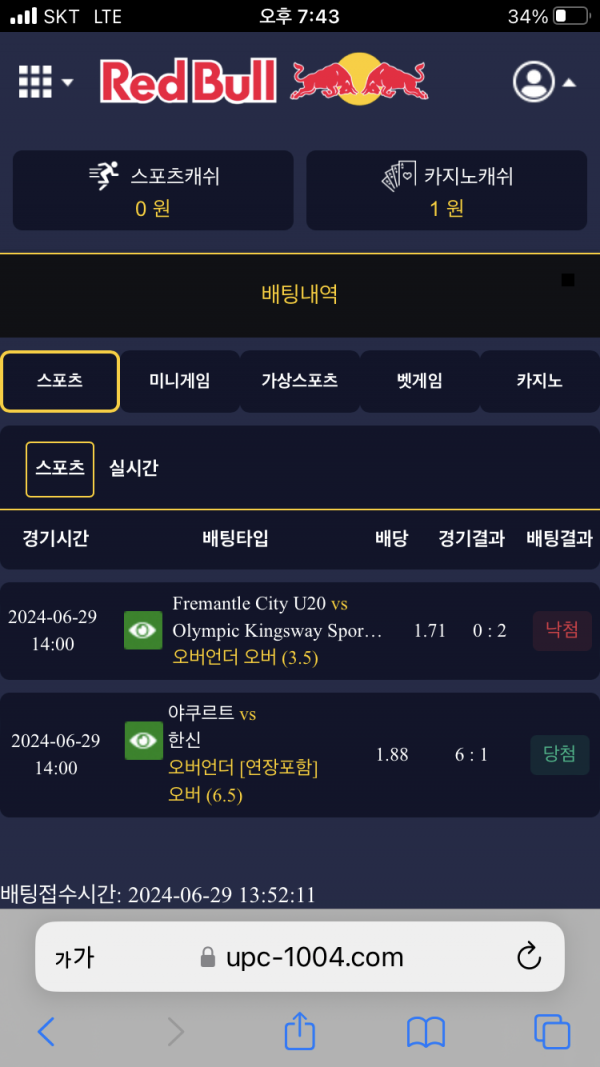
Task: Click the 스포츠캐쉬 running figure icon
Action: pos(104,177)
